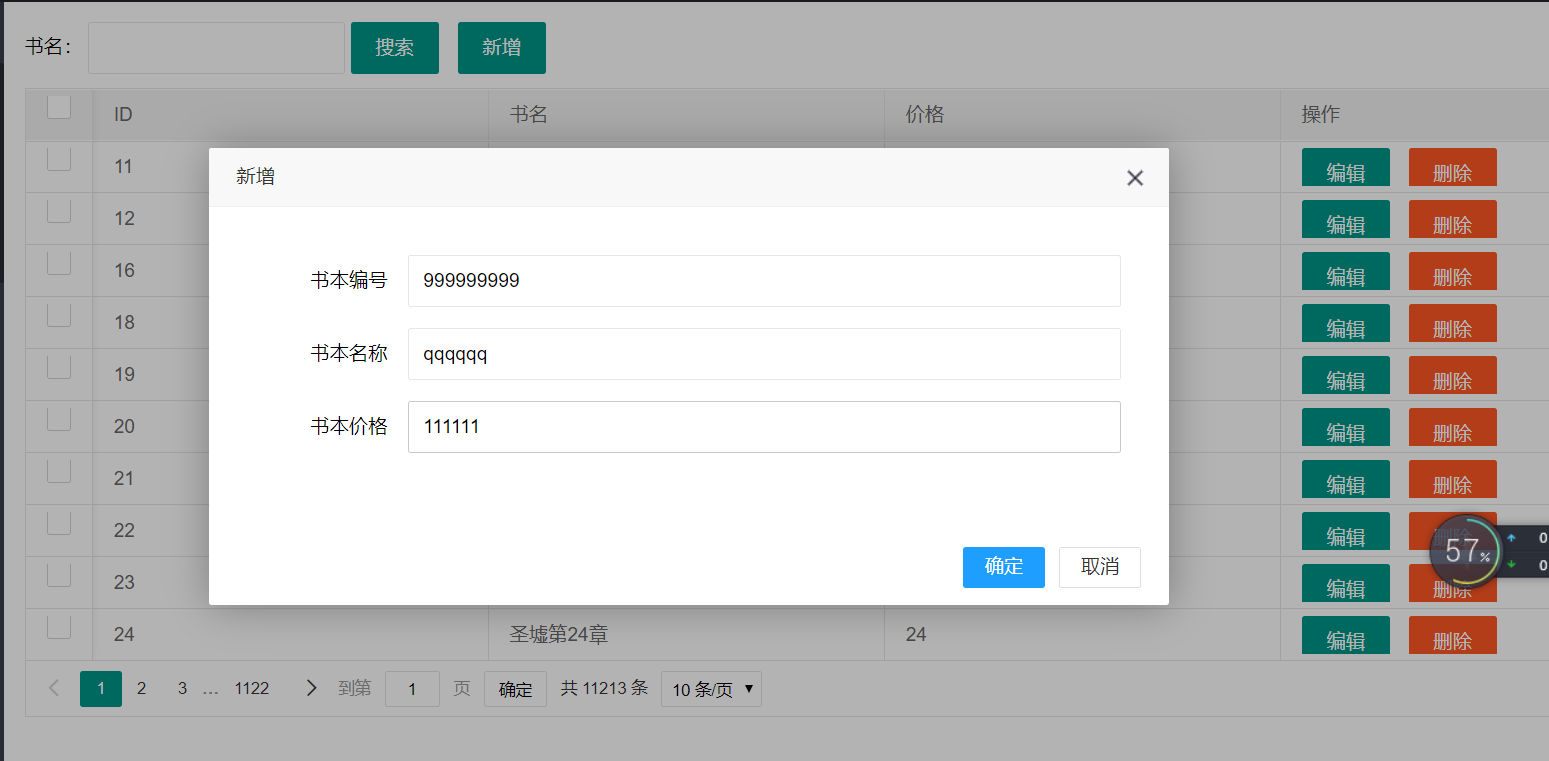Image resolution: width=1549 pixels, height=761 pixels.
Task: Confirm the new book with 确定 in dialog
Action: [1003, 567]
